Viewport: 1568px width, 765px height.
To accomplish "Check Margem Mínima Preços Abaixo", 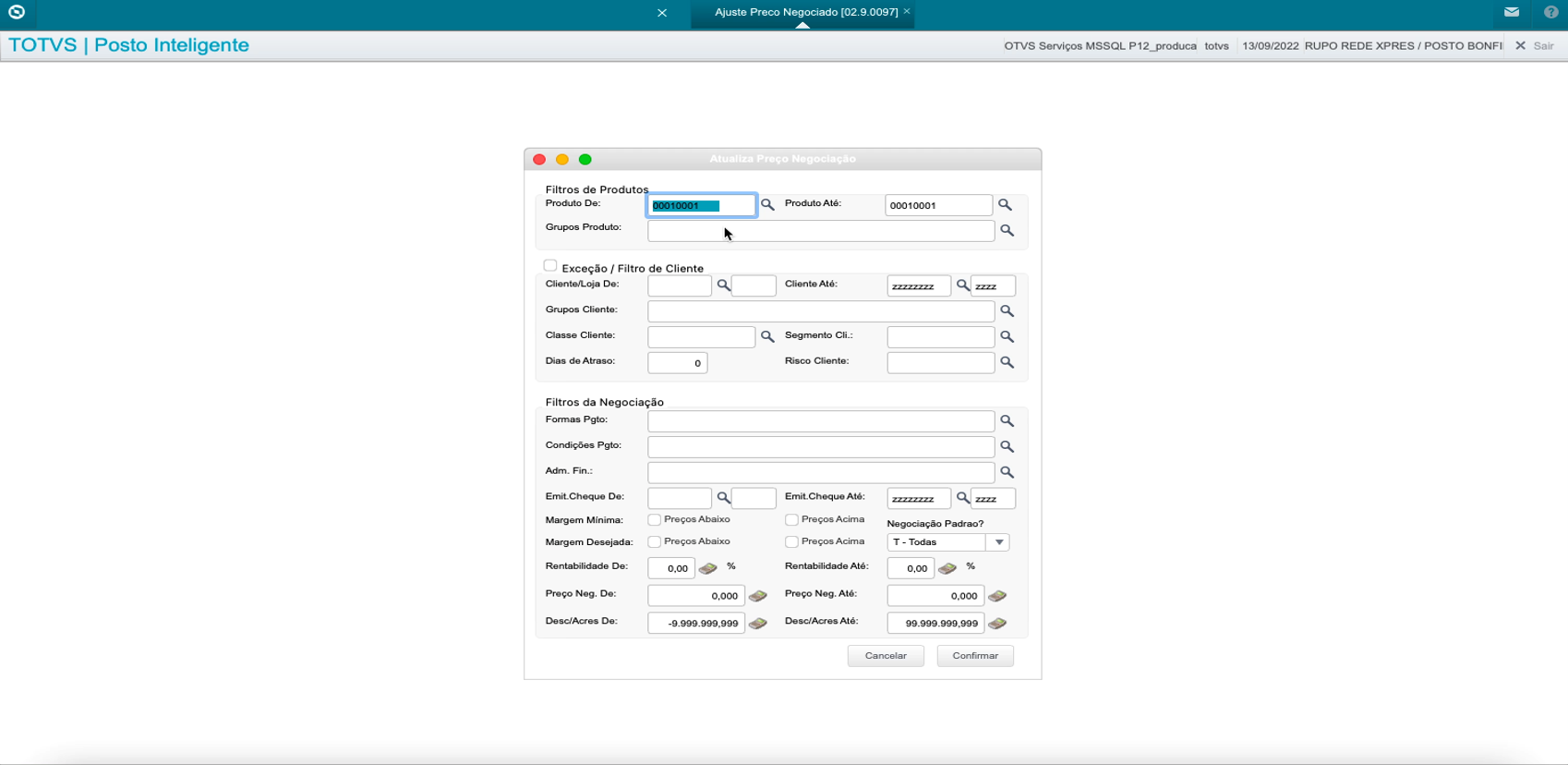I will [655, 520].
